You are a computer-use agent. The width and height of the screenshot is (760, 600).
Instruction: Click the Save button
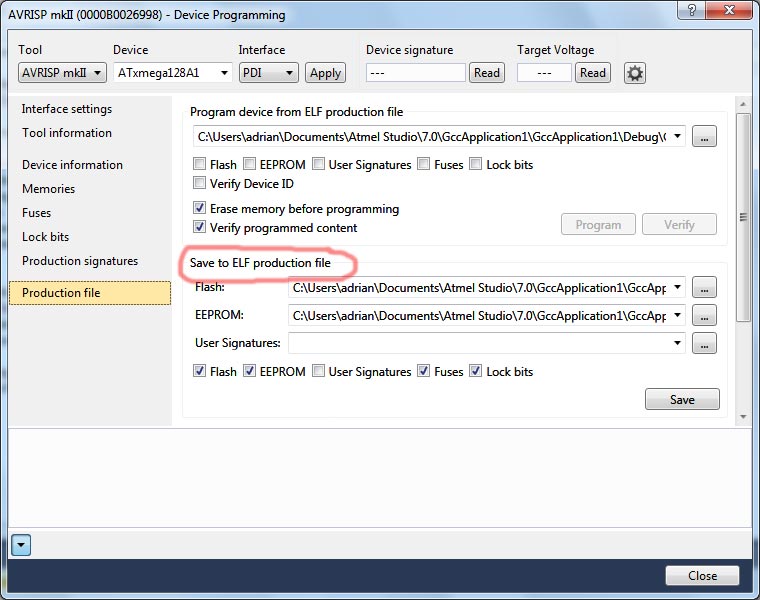682,399
